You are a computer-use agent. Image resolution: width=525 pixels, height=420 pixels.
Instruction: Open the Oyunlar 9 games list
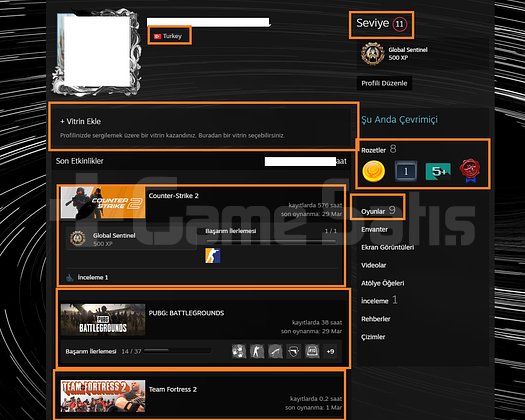click(378, 211)
